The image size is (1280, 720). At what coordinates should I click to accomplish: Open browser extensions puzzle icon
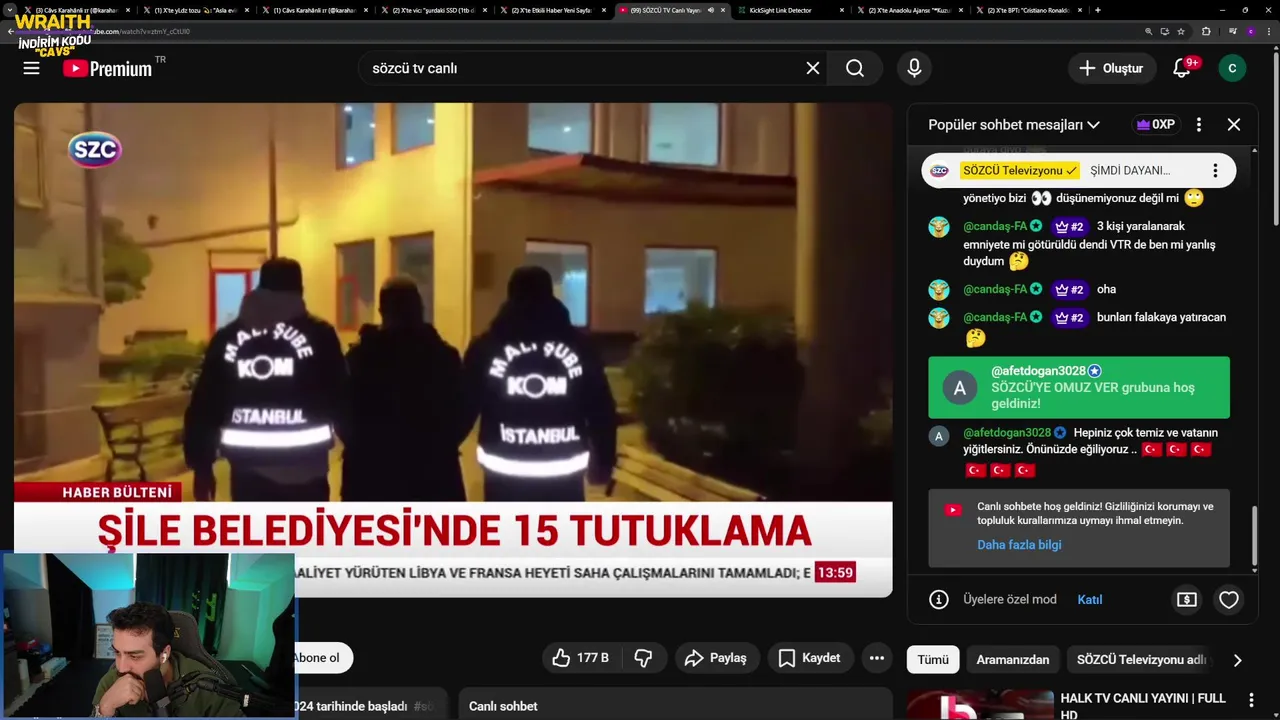[1205, 31]
